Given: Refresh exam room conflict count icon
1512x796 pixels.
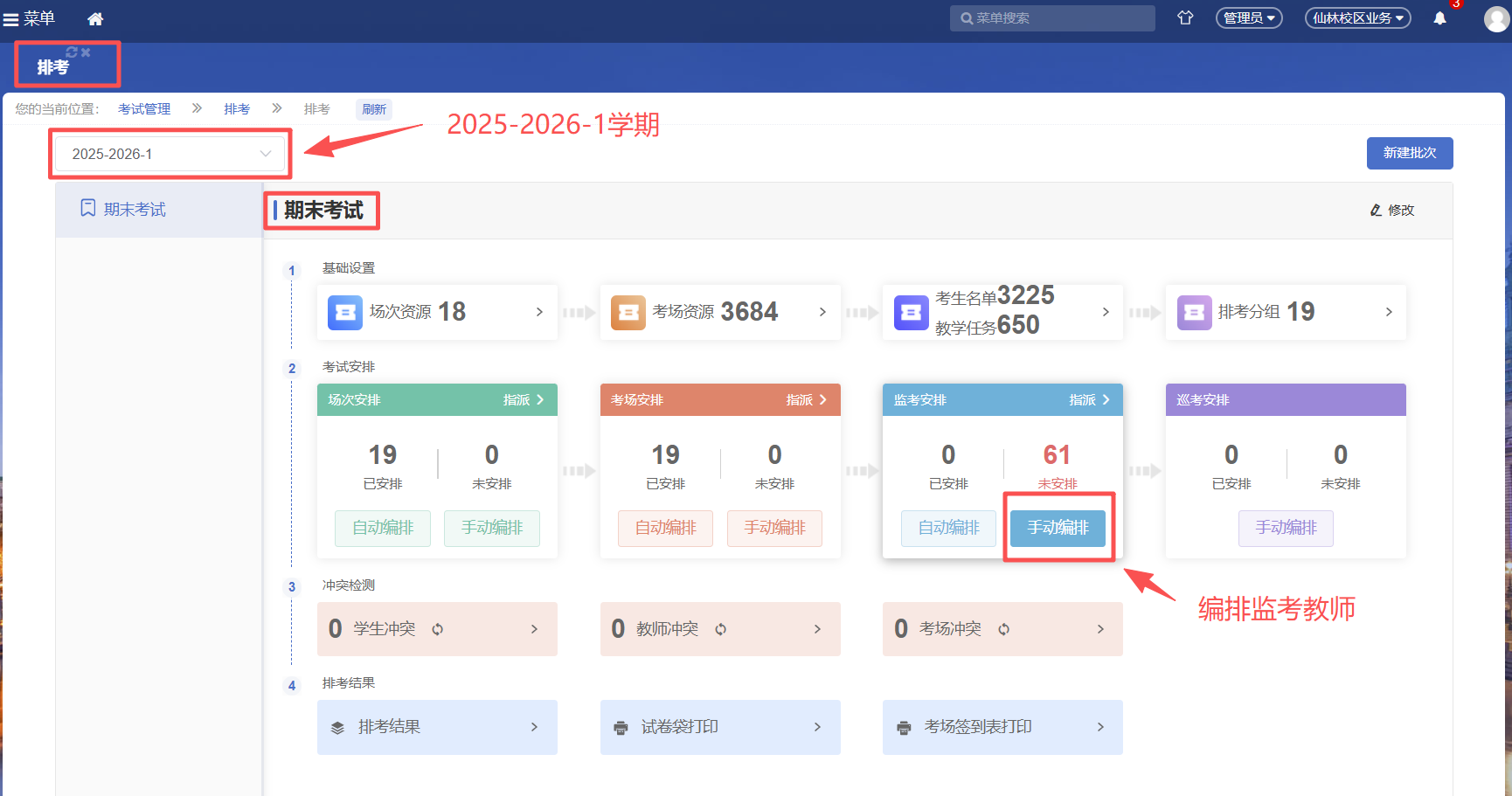Looking at the screenshot, I should (1003, 629).
